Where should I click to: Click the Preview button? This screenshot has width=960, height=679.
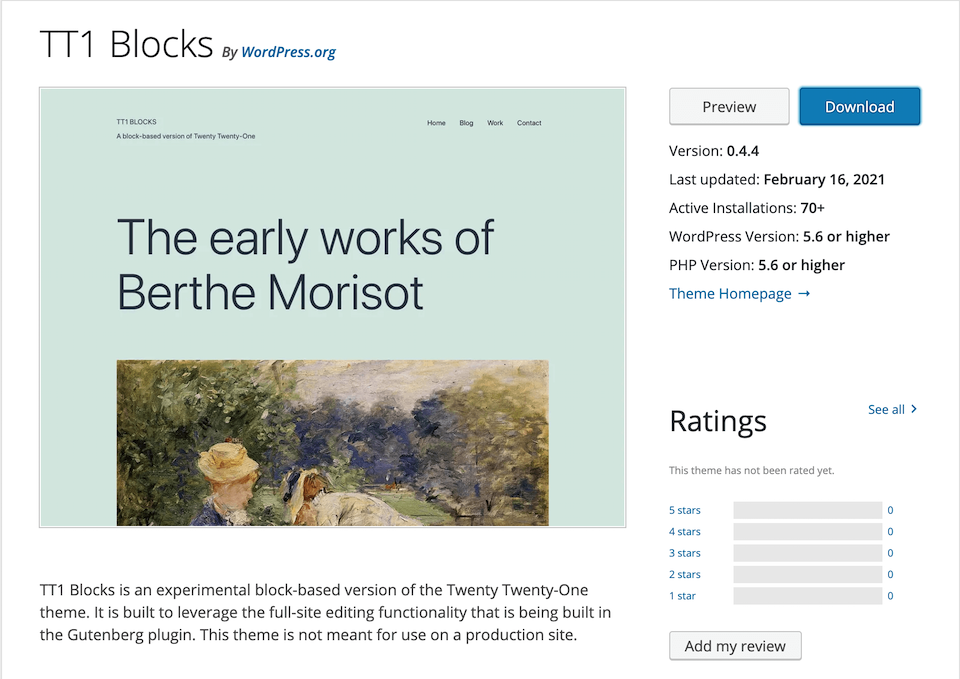[x=729, y=107]
